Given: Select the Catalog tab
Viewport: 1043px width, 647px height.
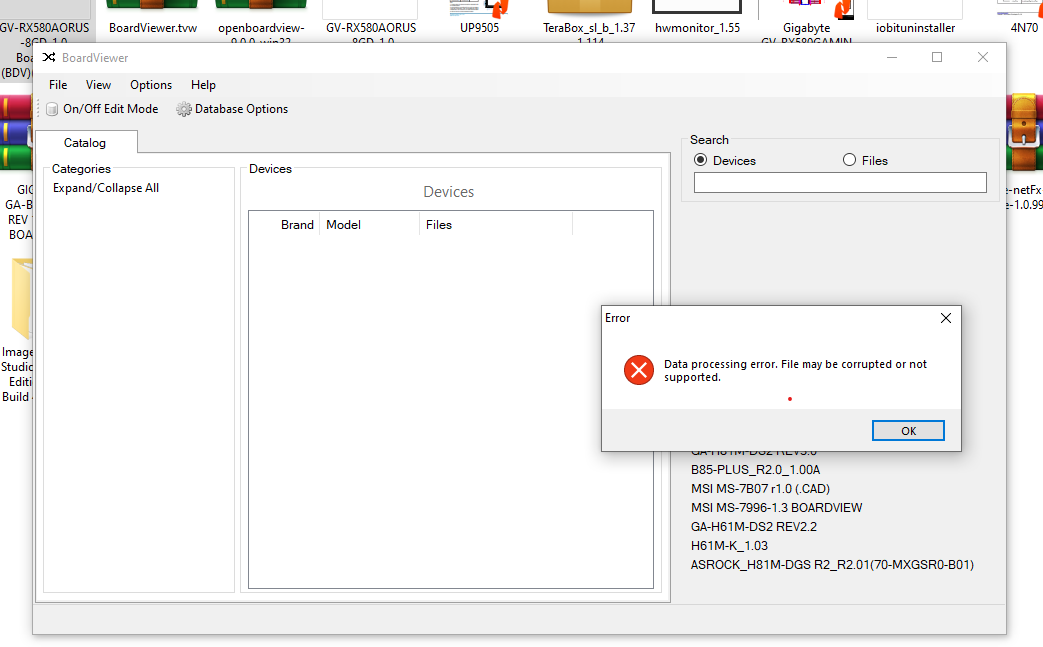Looking at the screenshot, I should coord(85,142).
